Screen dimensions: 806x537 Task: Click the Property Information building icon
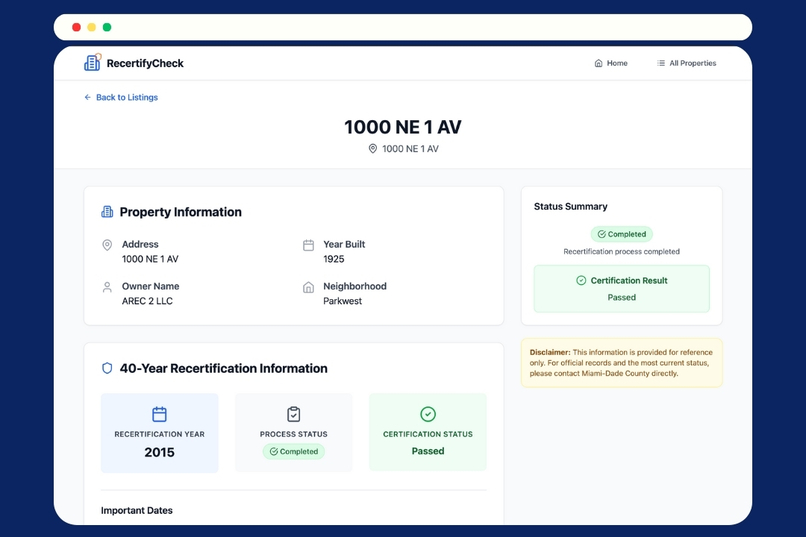click(x=107, y=212)
